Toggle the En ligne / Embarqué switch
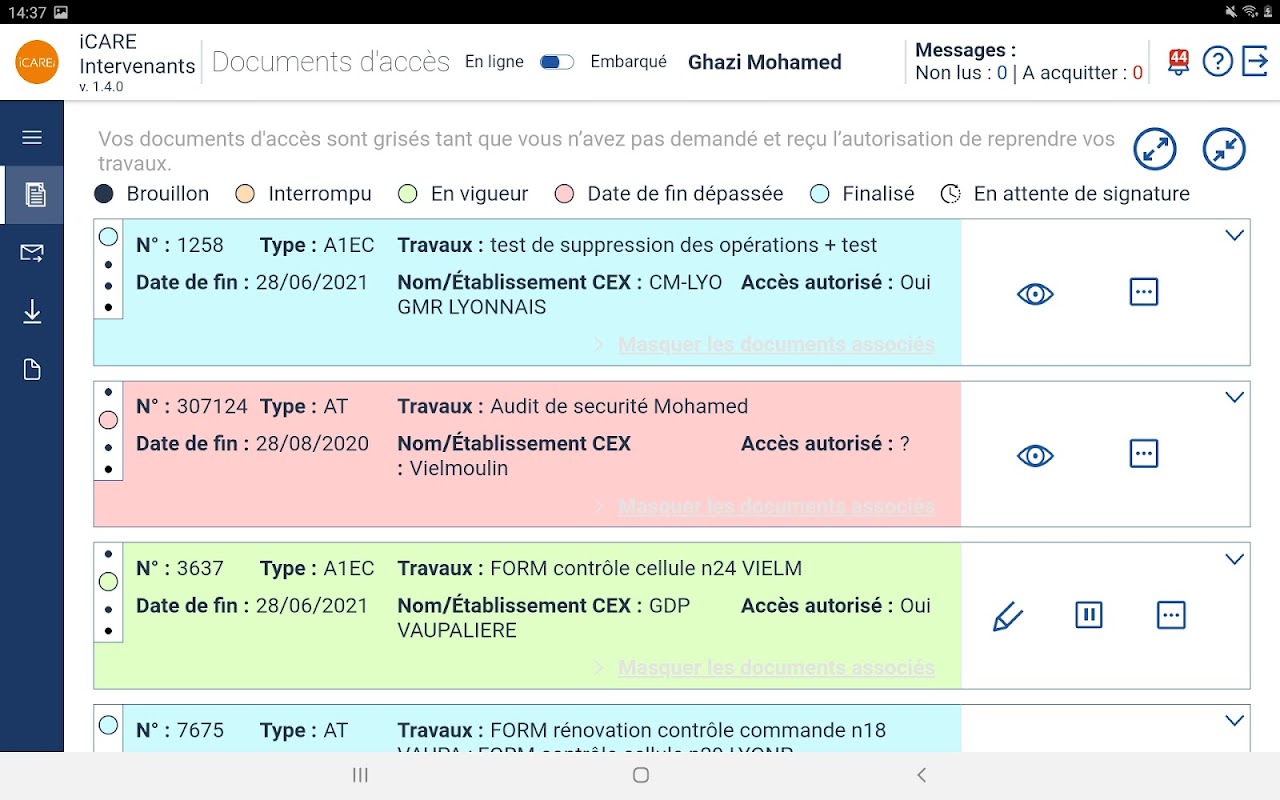 [x=556, y=62]
